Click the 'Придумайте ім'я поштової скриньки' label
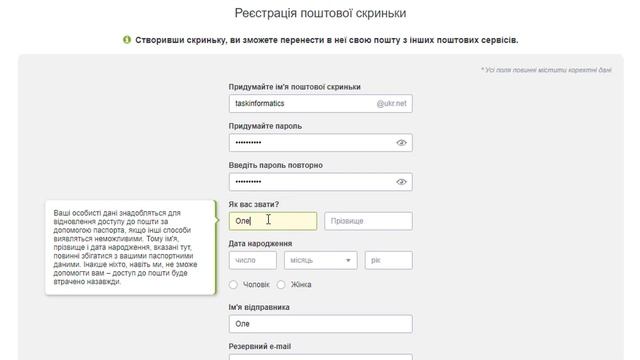640x360 pixels. 294,87
